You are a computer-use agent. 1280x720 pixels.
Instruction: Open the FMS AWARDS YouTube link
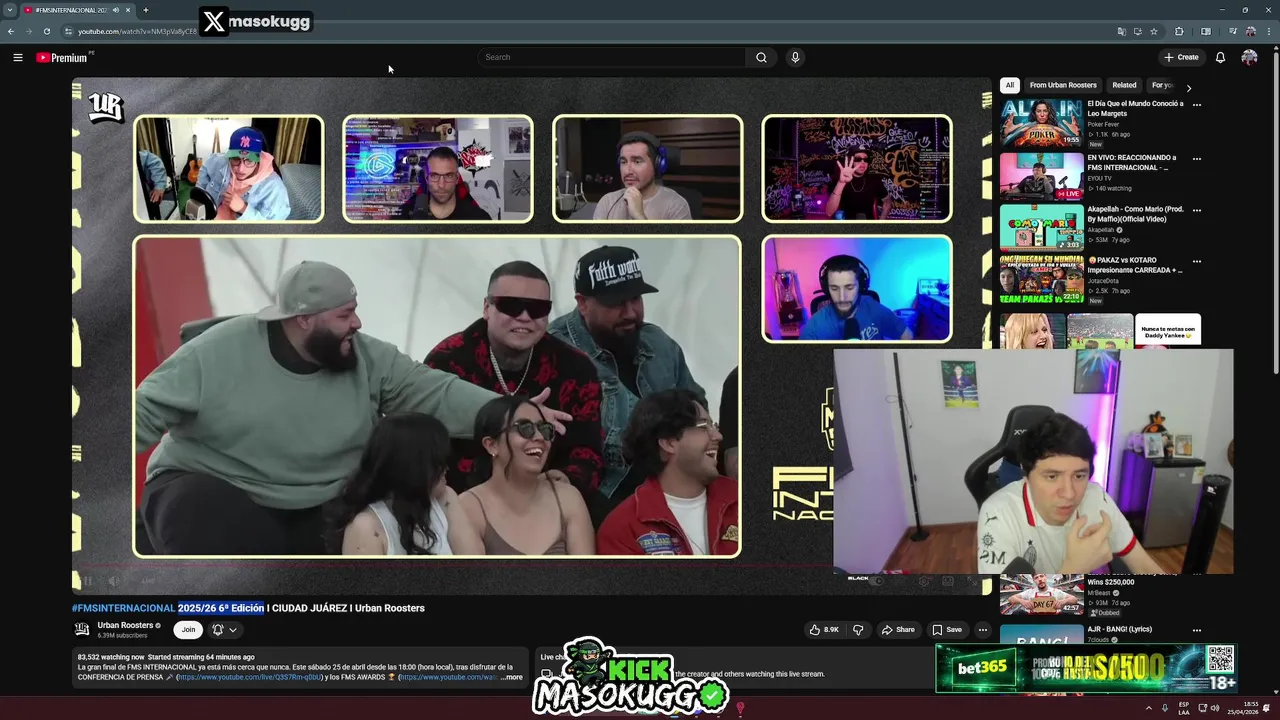448,677
